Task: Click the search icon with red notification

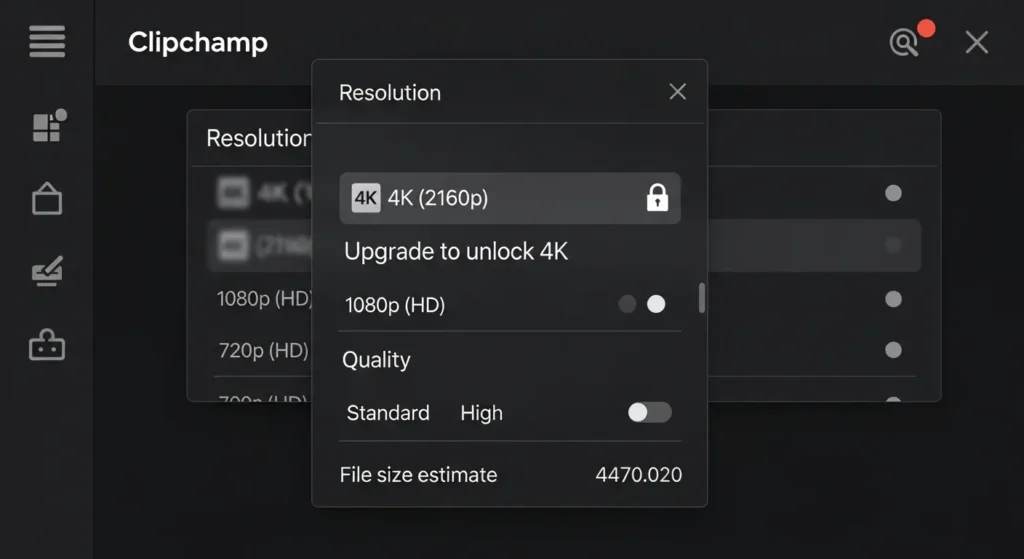Action: point(905,42)
